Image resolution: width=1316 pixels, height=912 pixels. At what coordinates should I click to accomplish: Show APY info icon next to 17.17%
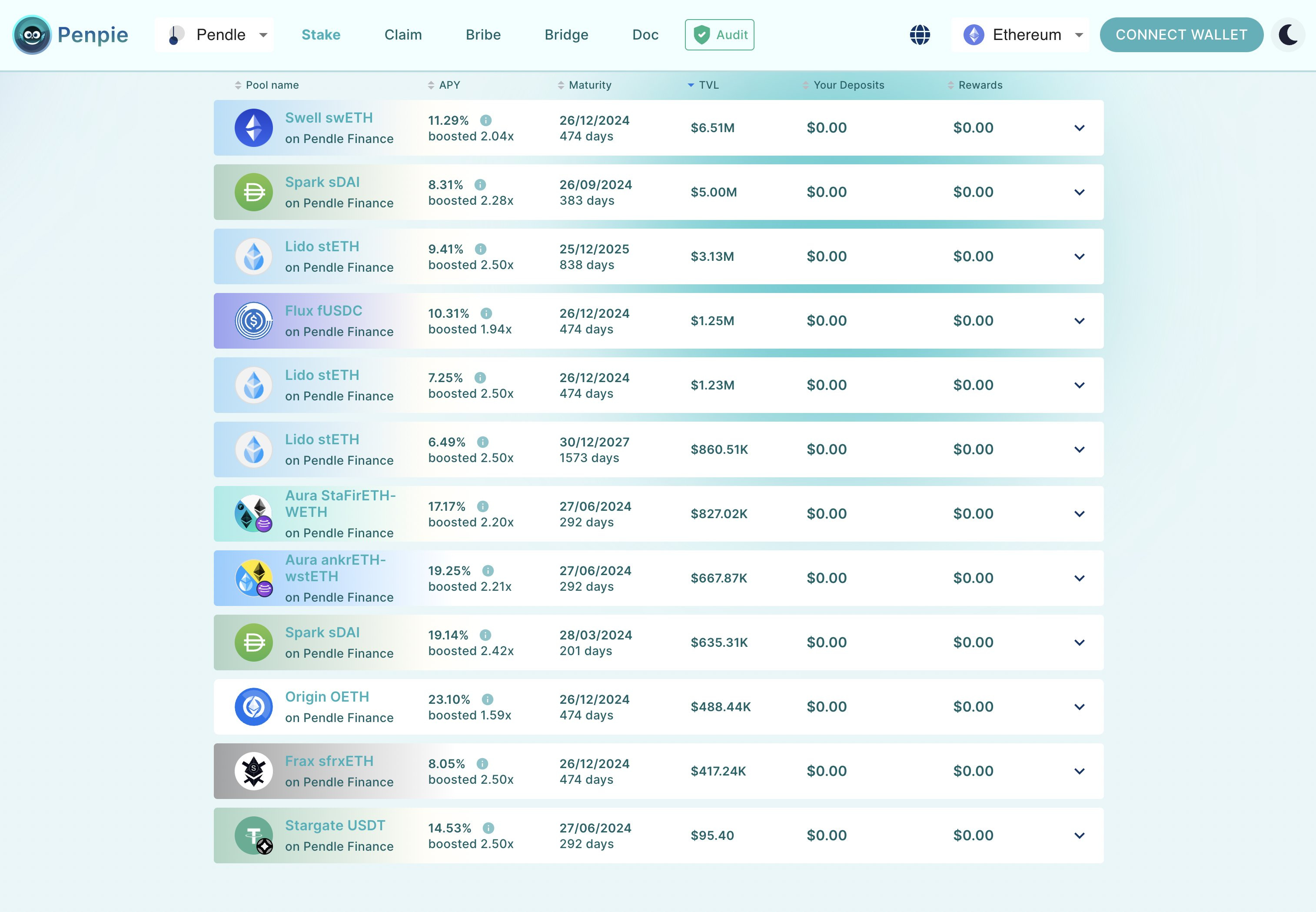(x=483, y=506)
